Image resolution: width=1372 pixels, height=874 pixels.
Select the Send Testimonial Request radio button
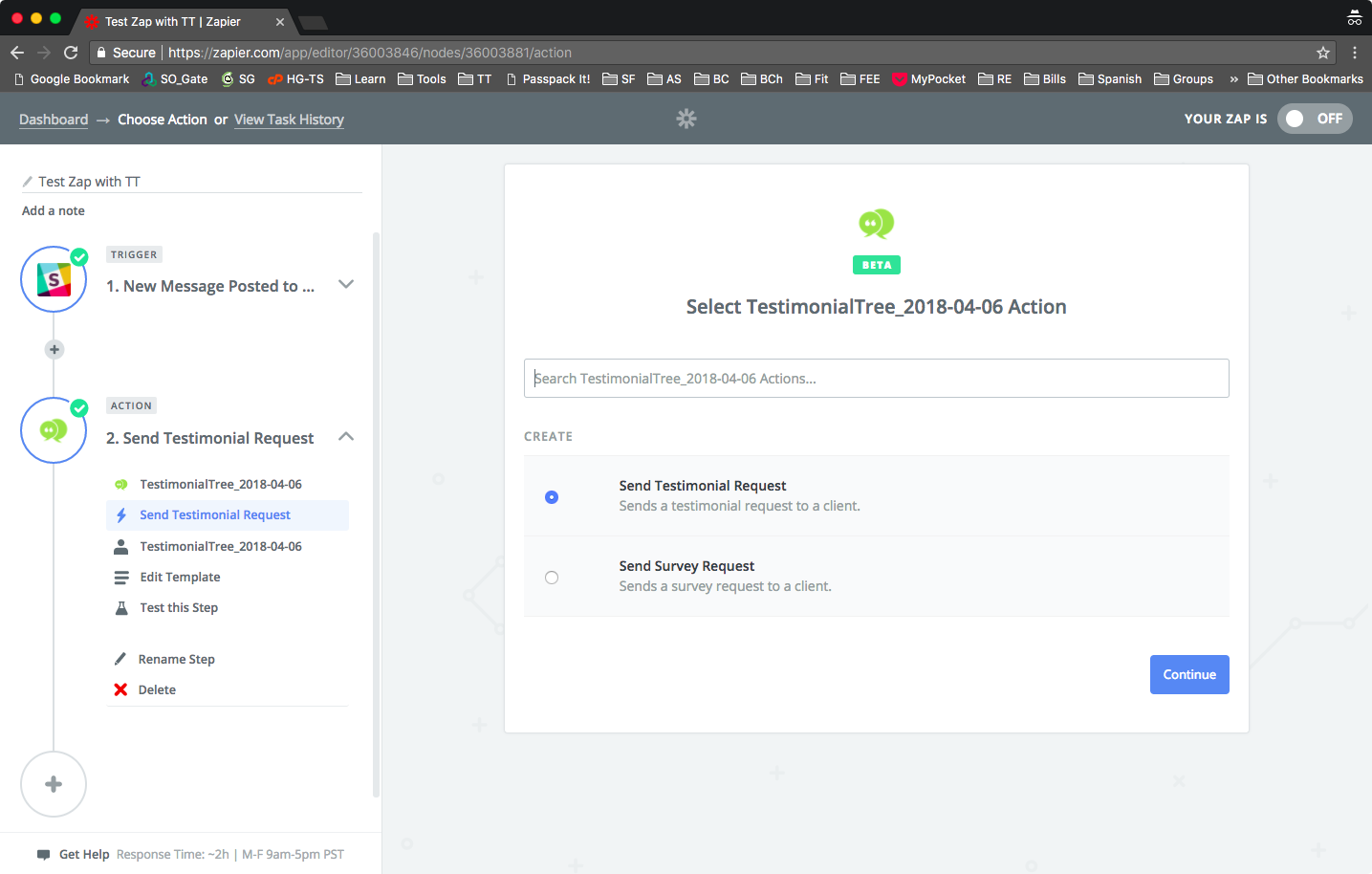pos(552,497)
